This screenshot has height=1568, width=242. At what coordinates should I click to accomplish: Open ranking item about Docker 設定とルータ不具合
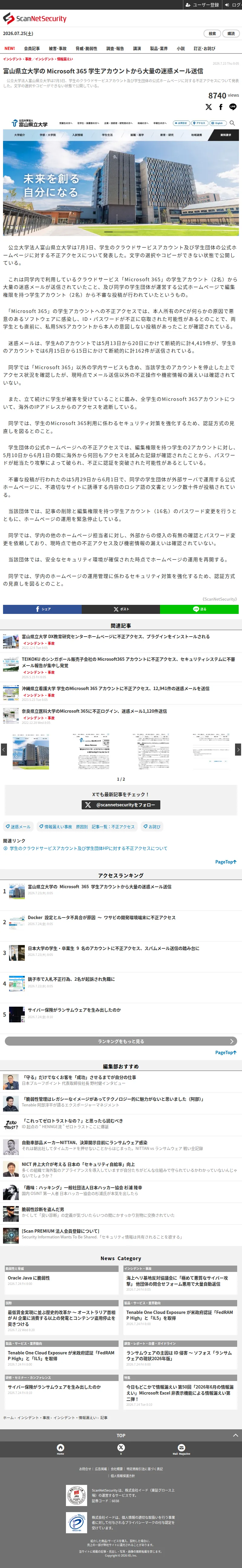(x=101, y=917)
